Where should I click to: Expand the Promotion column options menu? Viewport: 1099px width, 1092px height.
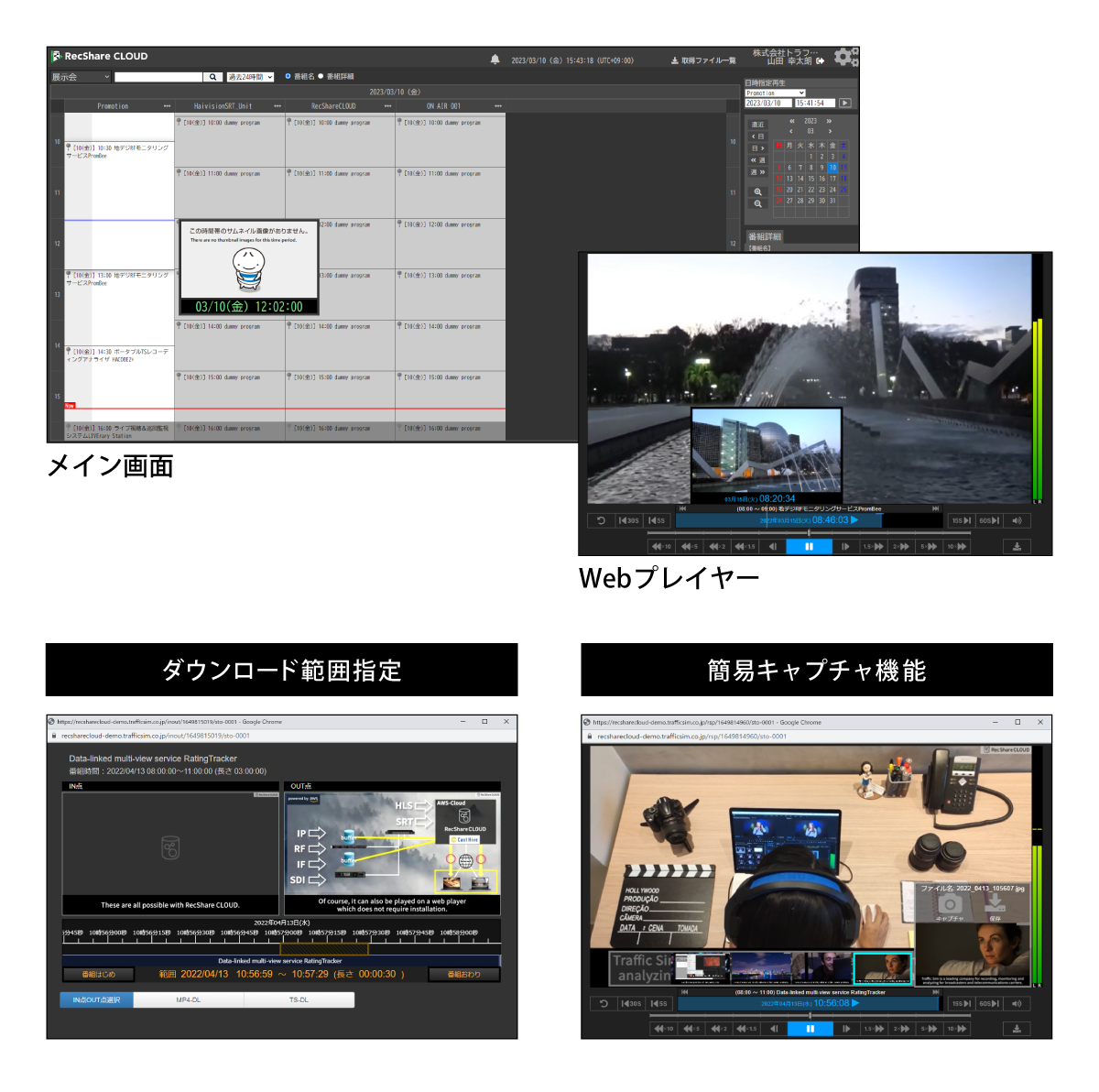click(167, 106)
